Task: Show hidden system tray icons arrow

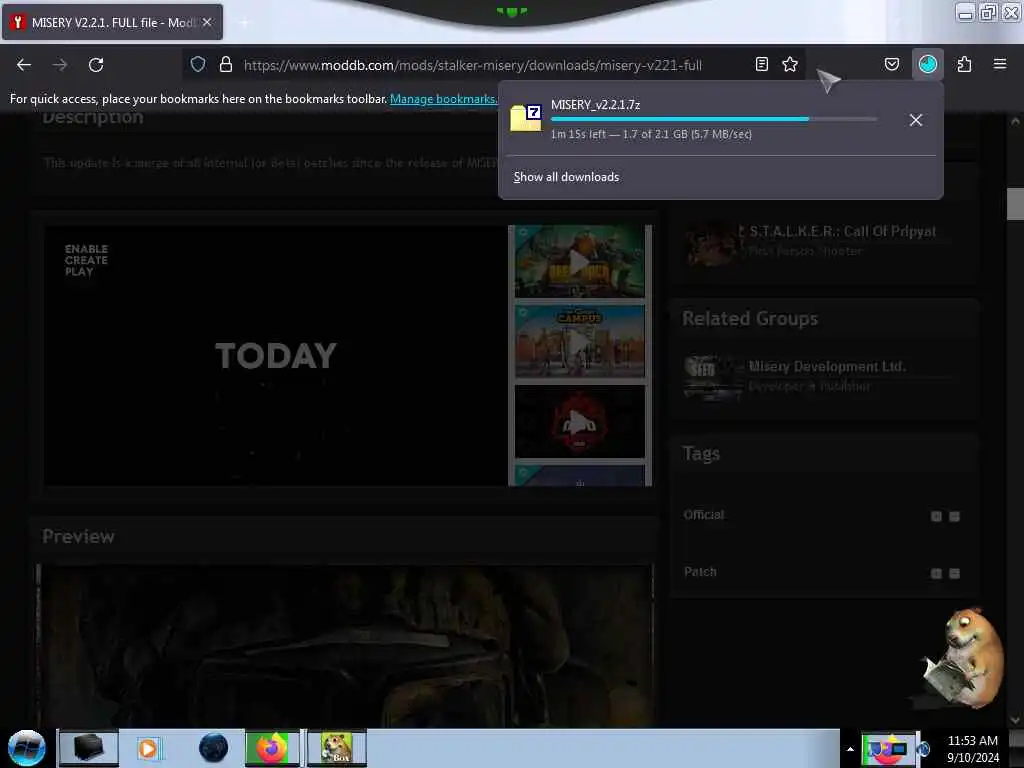Action: click(x=850, y=749)
